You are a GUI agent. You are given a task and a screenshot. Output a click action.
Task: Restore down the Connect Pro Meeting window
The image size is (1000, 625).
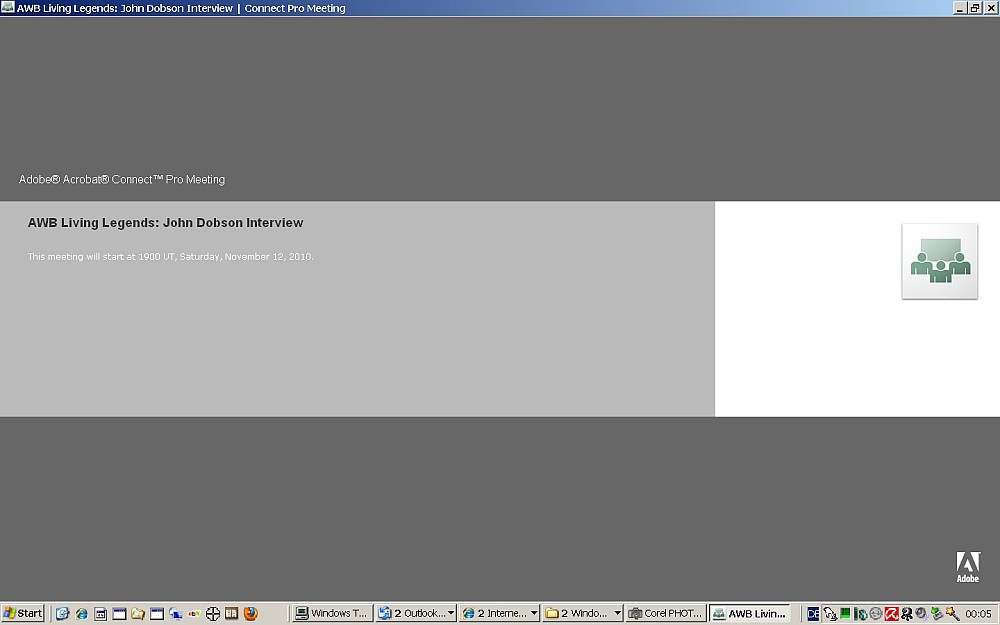tap(975, 8)
